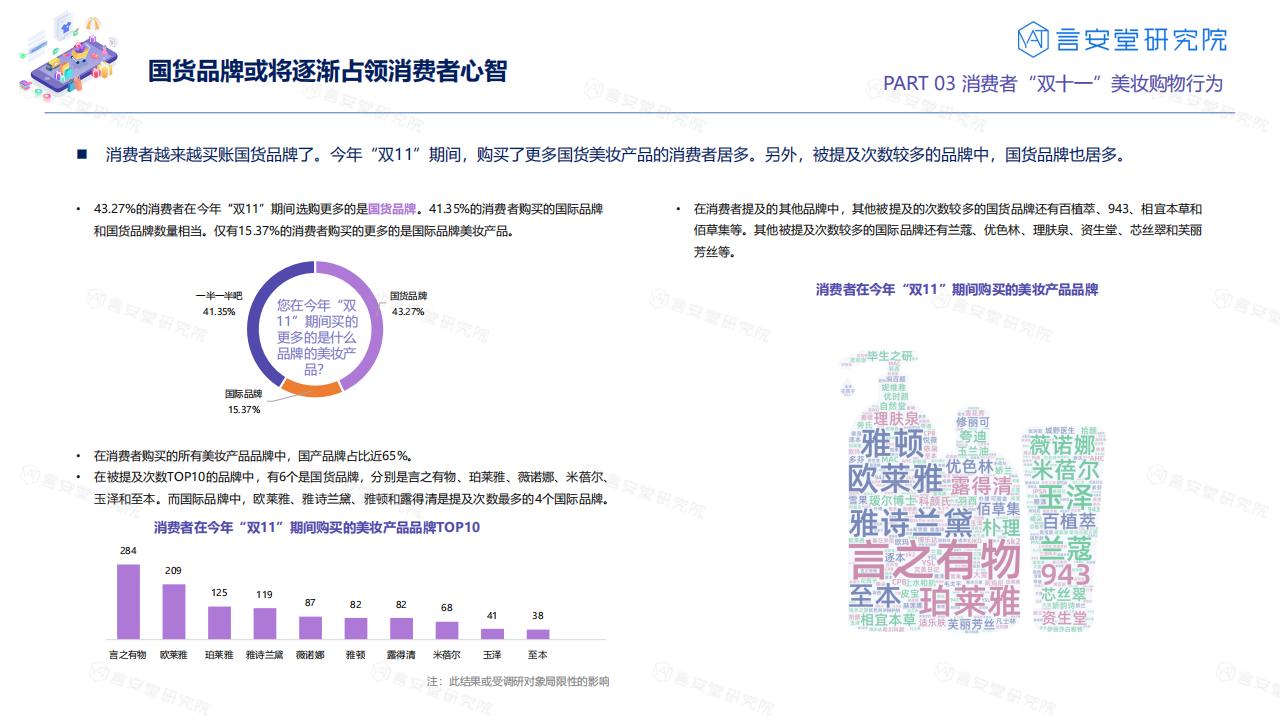The image size is (1280, 720).
Task: Click the axis label 欧莱雅
Action: click(174, 656)
